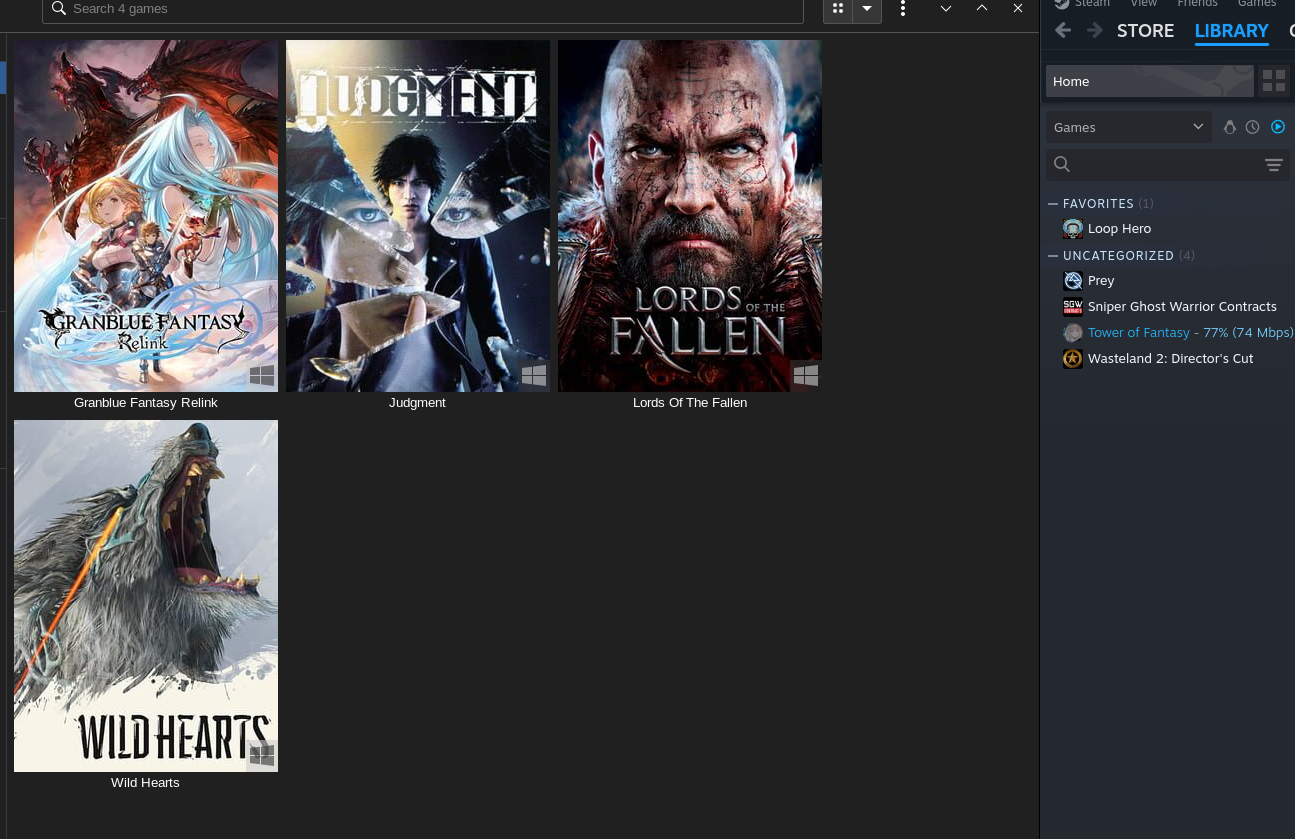
Task: Click the downward chevron in the top bar
Action: point(946,8)
